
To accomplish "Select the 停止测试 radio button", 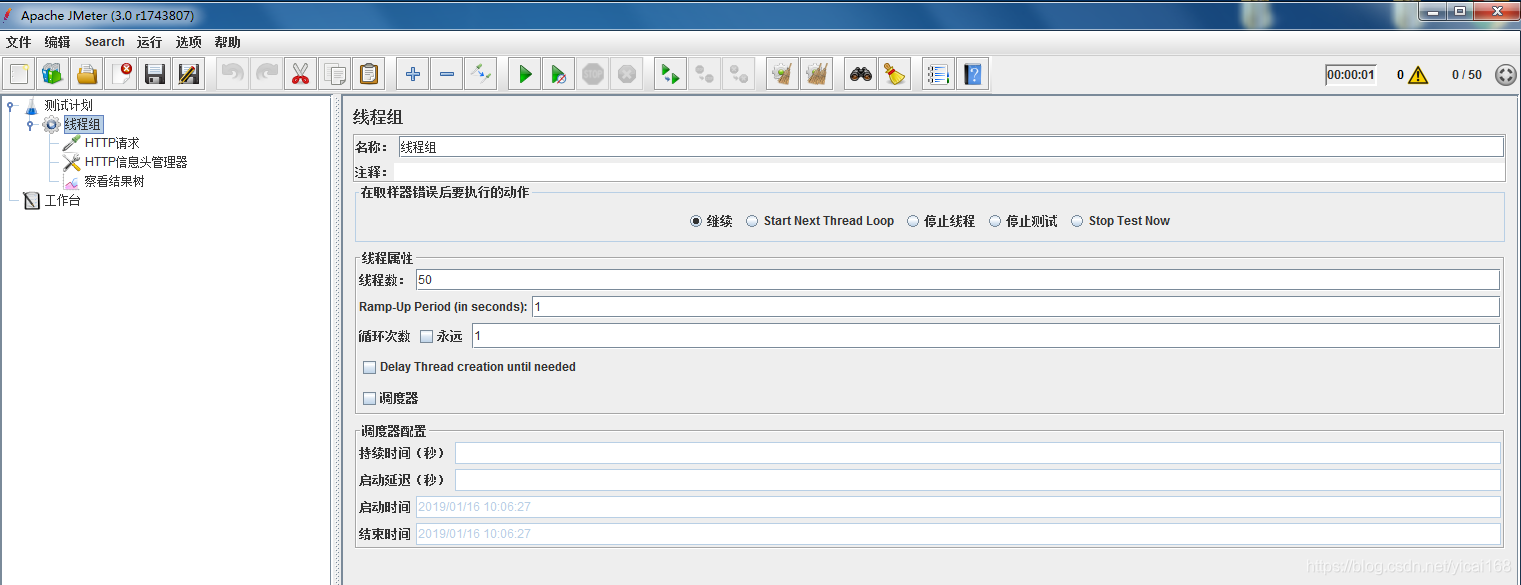I will [x=995, y=221].
